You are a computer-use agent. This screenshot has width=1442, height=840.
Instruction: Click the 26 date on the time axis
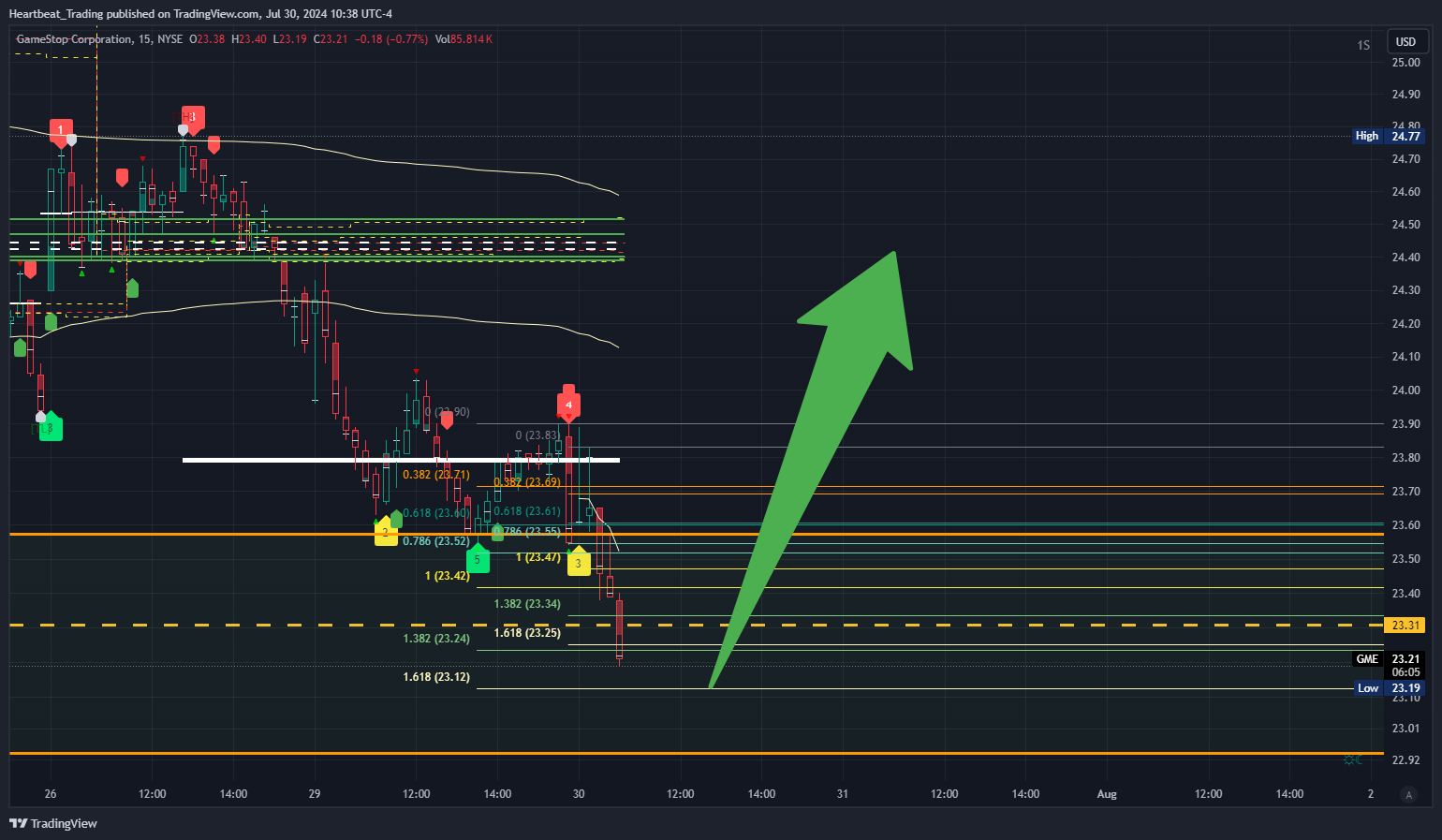click(x=51, y=794)
